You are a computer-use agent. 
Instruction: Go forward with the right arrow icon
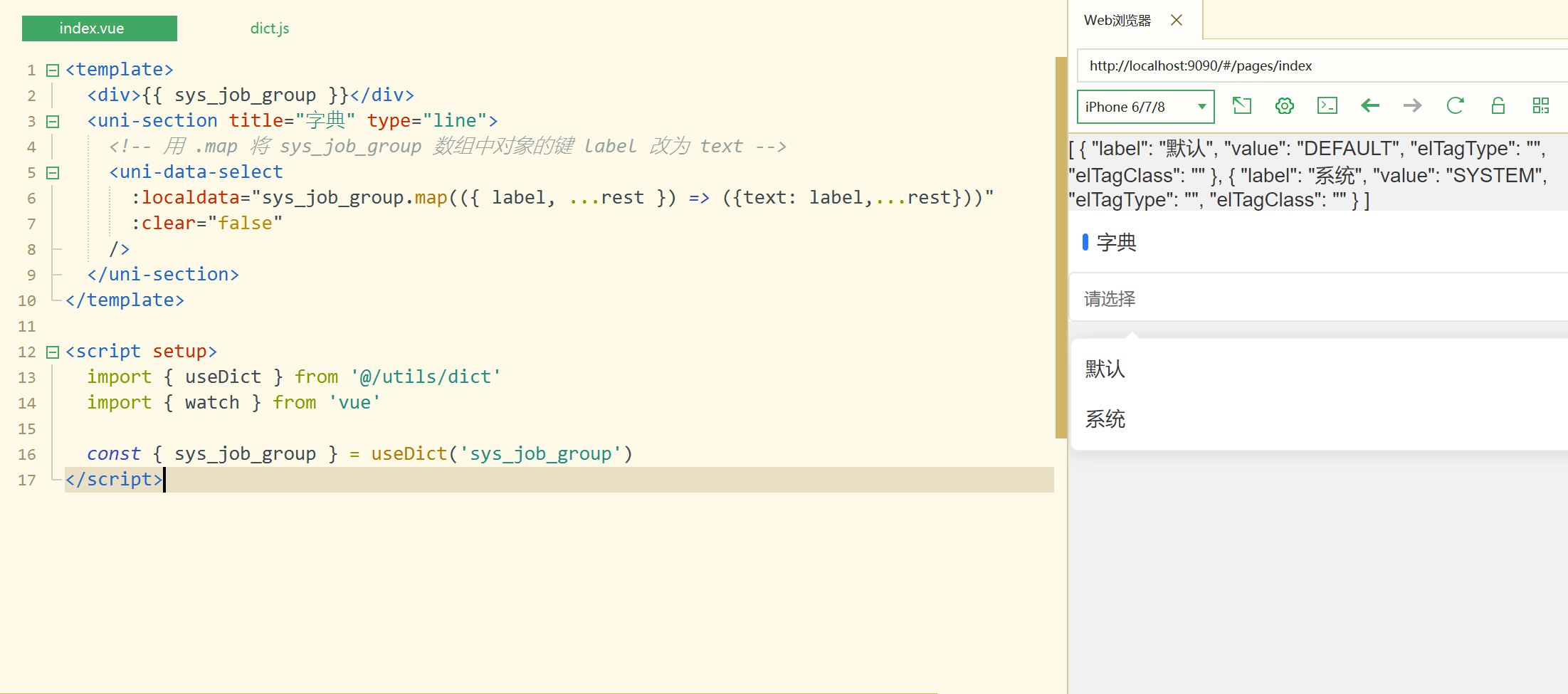click(1413, 106)
